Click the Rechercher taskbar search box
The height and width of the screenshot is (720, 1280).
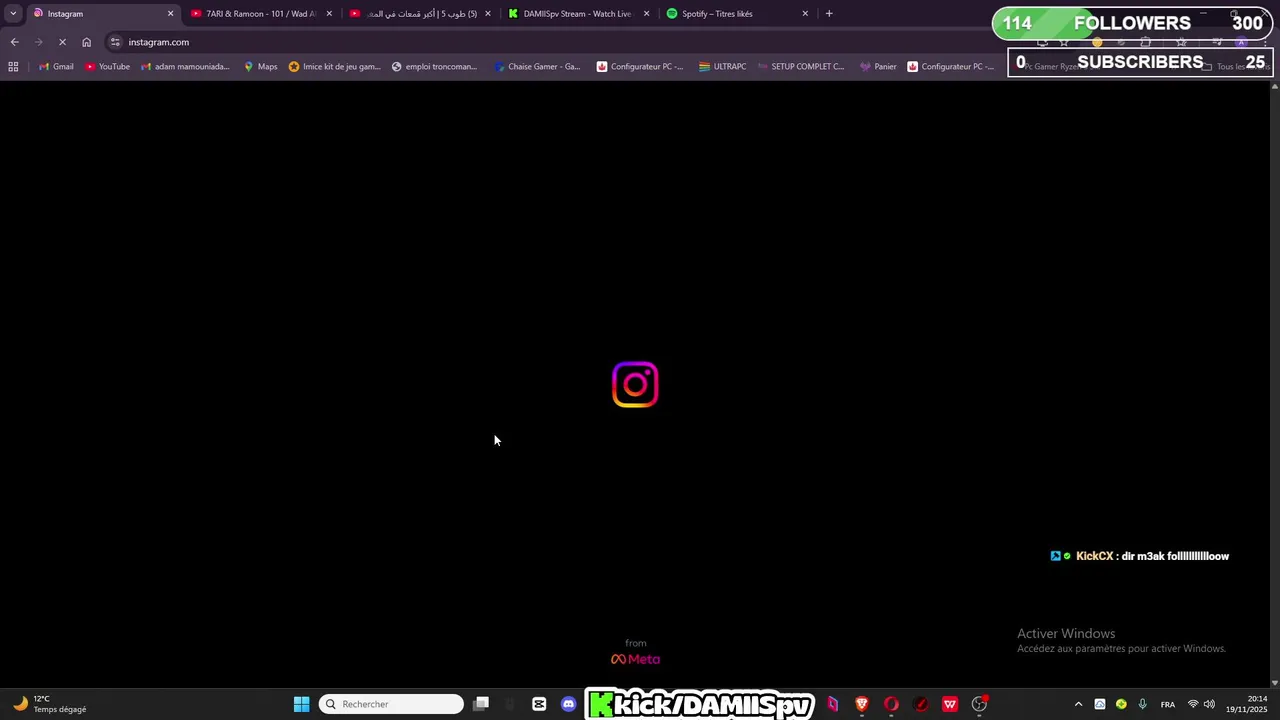pyautogui.click(x=391, y=704)
